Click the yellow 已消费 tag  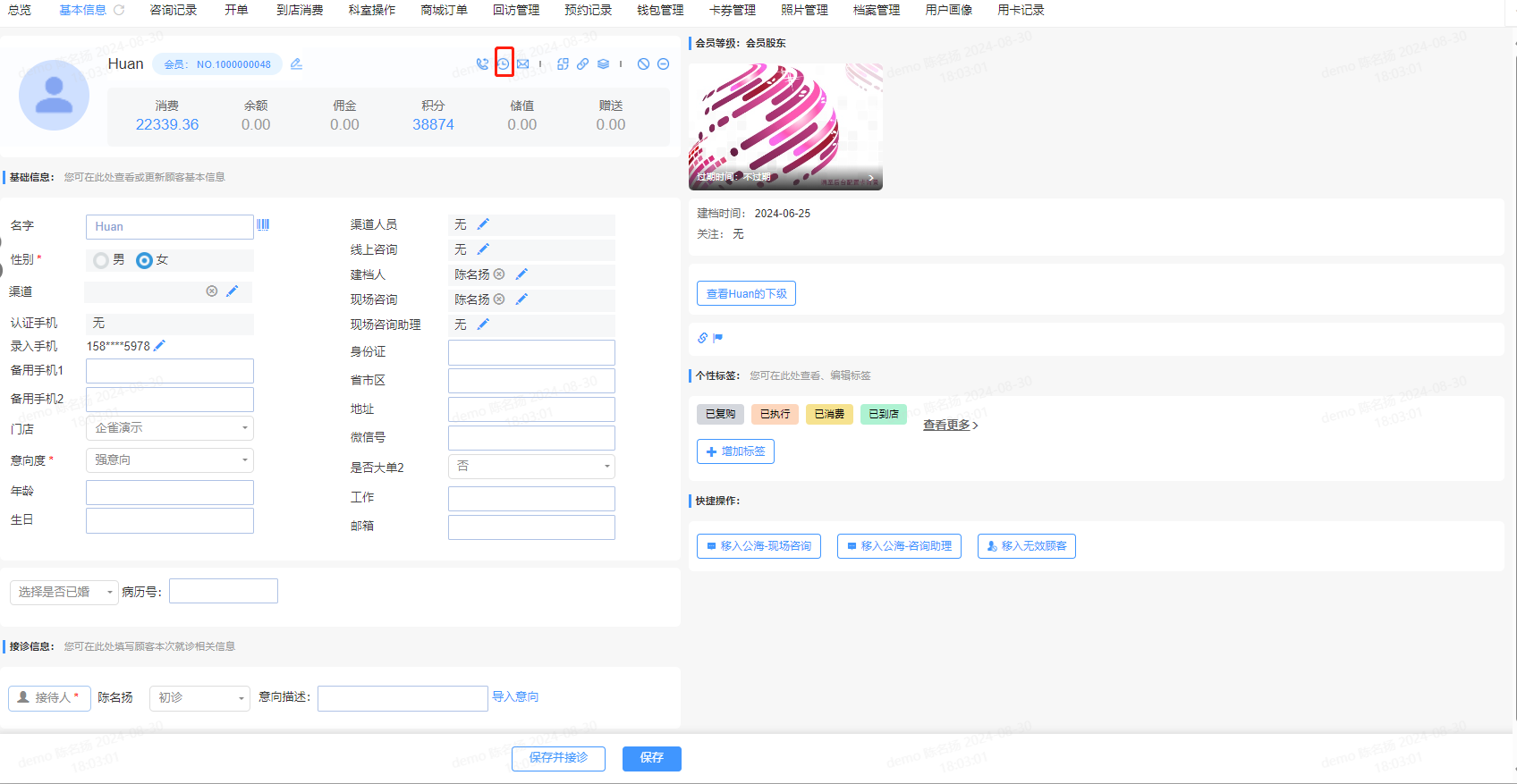[829, 414]
